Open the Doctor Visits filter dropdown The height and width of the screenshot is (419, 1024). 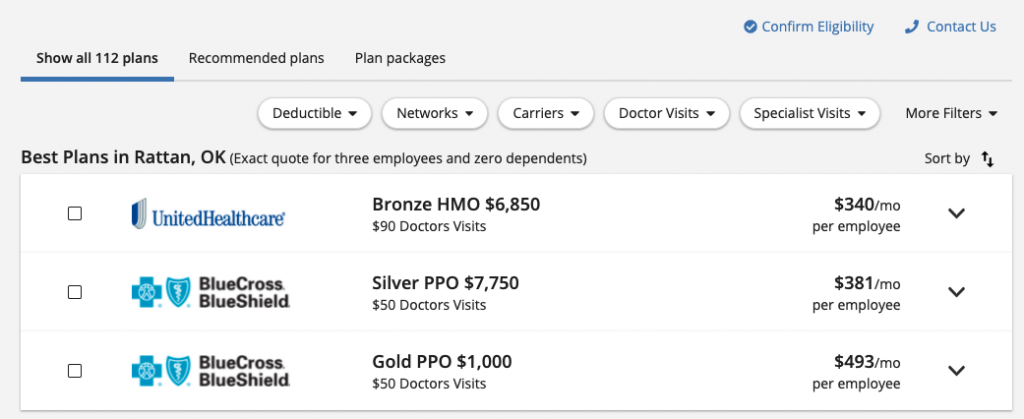coord(666,113)
